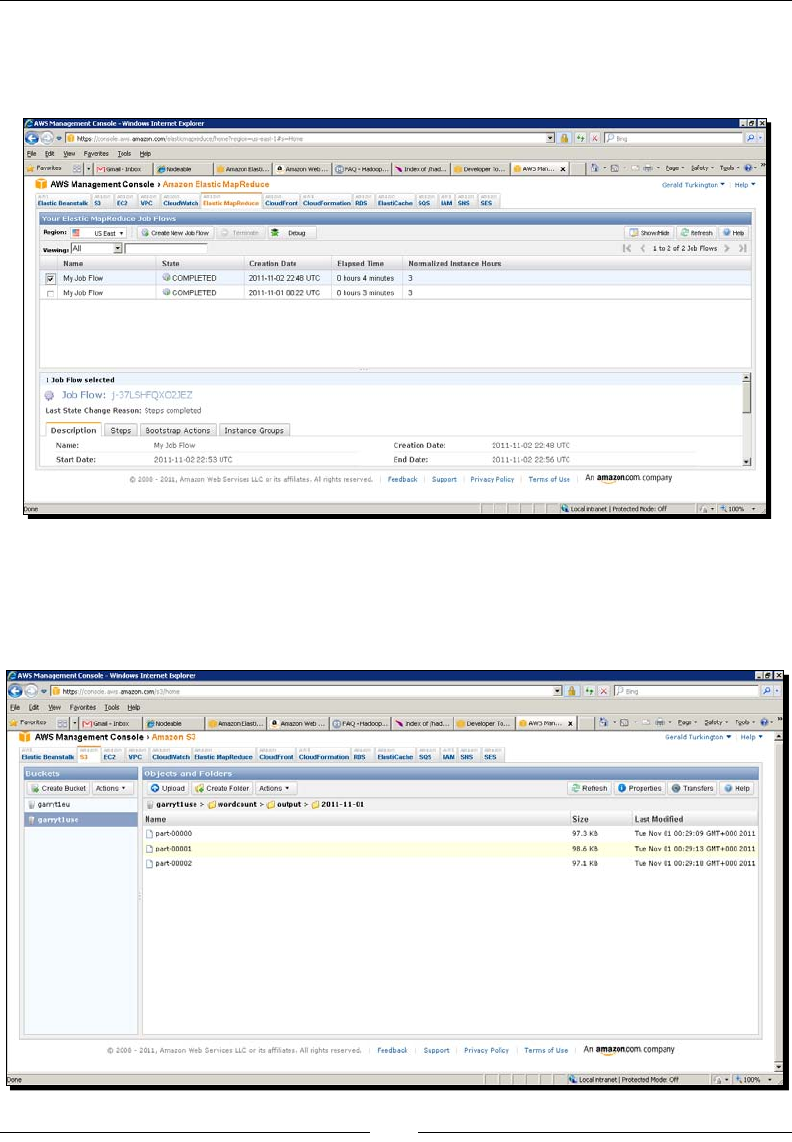Select the garryt1use bucket in bucket list
This screenshot has width=792, height=1142.
coord(81,819)
